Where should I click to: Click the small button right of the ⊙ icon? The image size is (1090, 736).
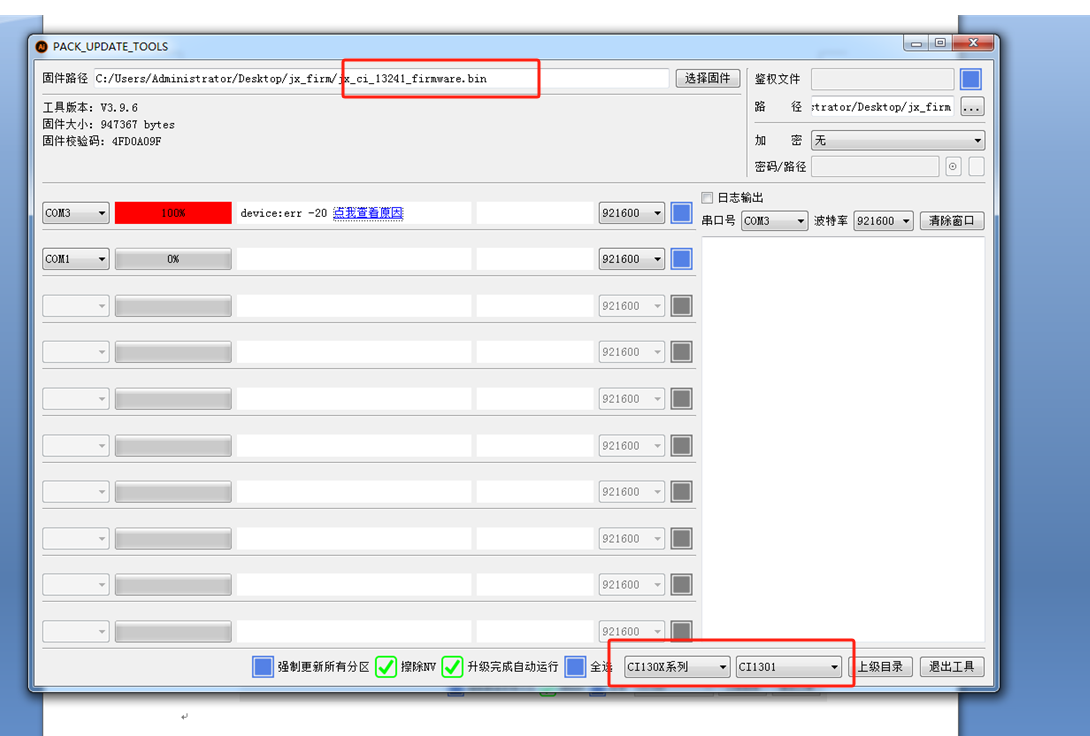pos(975,166)
